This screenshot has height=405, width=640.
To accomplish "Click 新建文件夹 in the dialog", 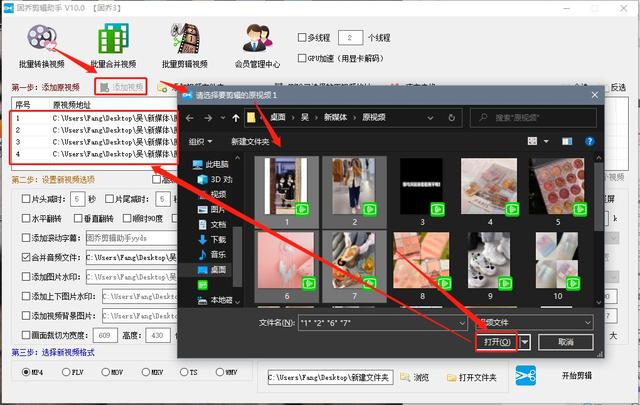I will (x=250, y=142).
